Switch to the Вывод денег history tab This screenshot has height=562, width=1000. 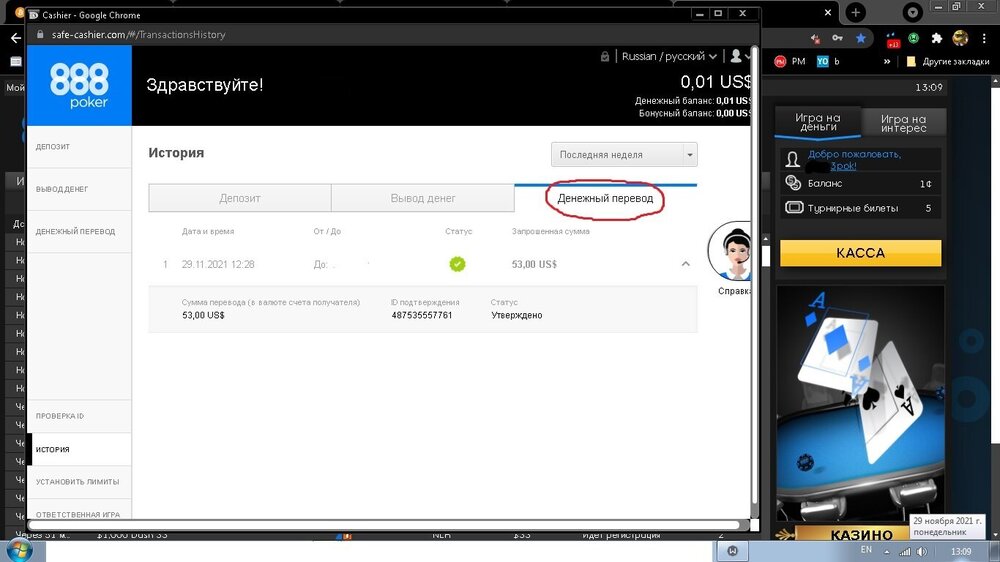tap(422, 198)
